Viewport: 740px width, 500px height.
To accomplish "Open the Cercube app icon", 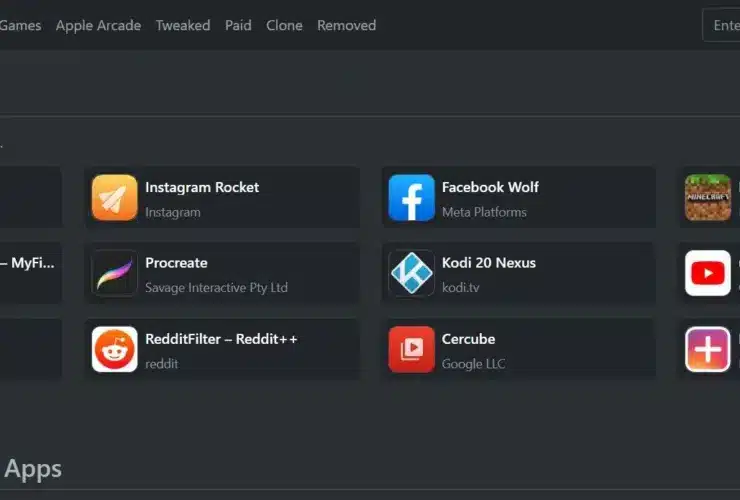I will (412, 349).
